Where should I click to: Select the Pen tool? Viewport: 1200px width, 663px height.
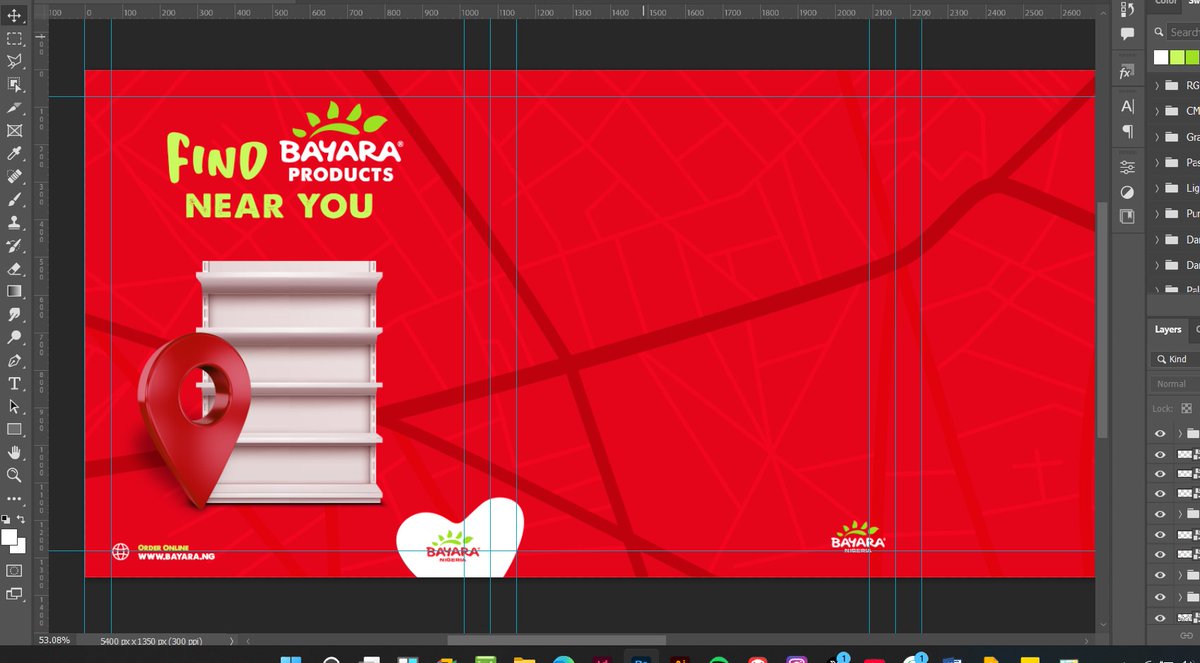[14, 360]
